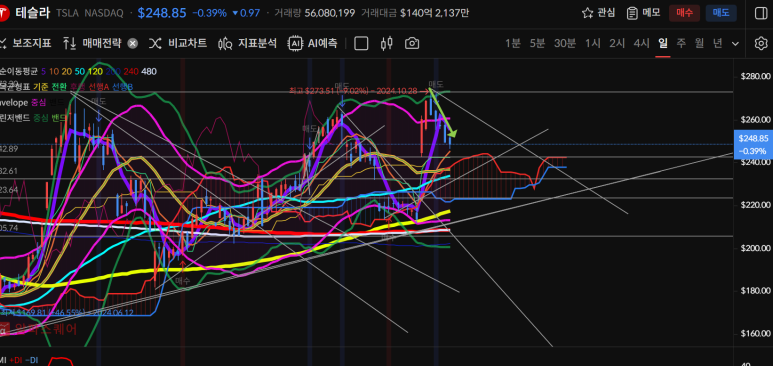
Task: Switch to 1시 hourly timeframe
Action: click(593, 43)
